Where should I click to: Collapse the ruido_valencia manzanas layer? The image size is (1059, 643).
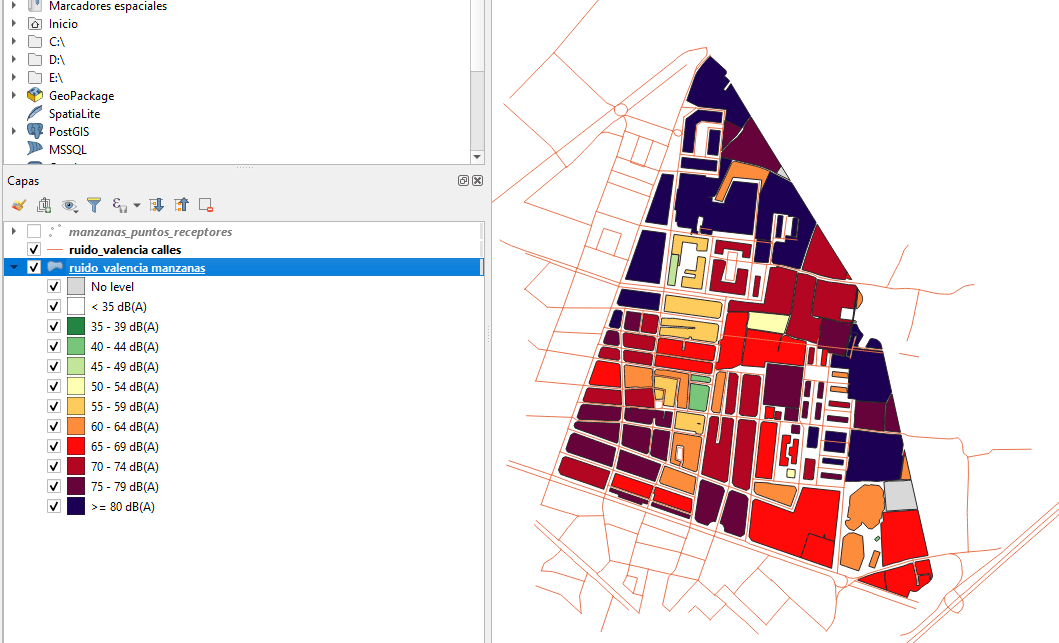point(13,267)
